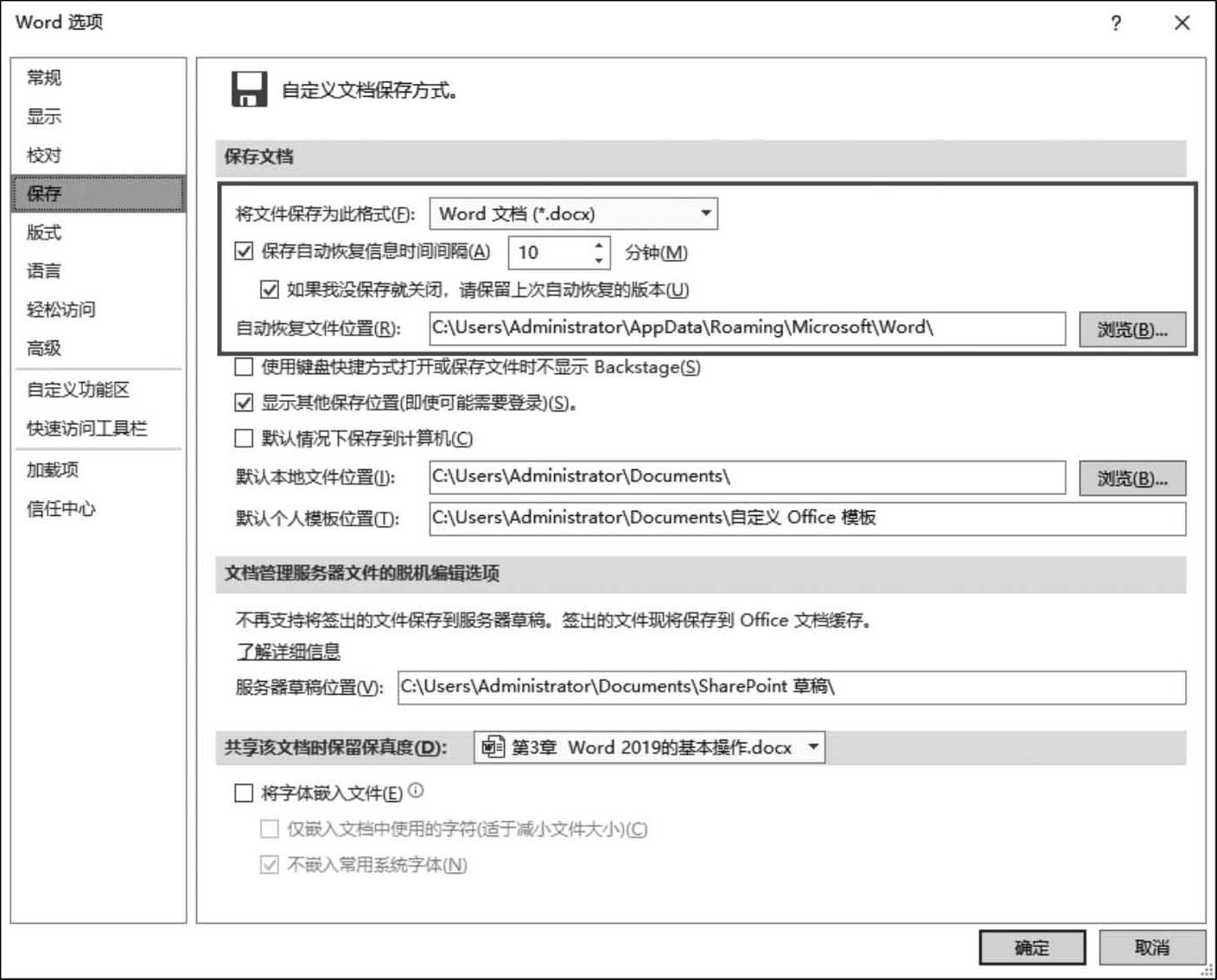The height and width of the screenshot is (980, 1217).
Task: Check 将字体嵌入文件 checkbox
Action: click(x=244, y=793)
